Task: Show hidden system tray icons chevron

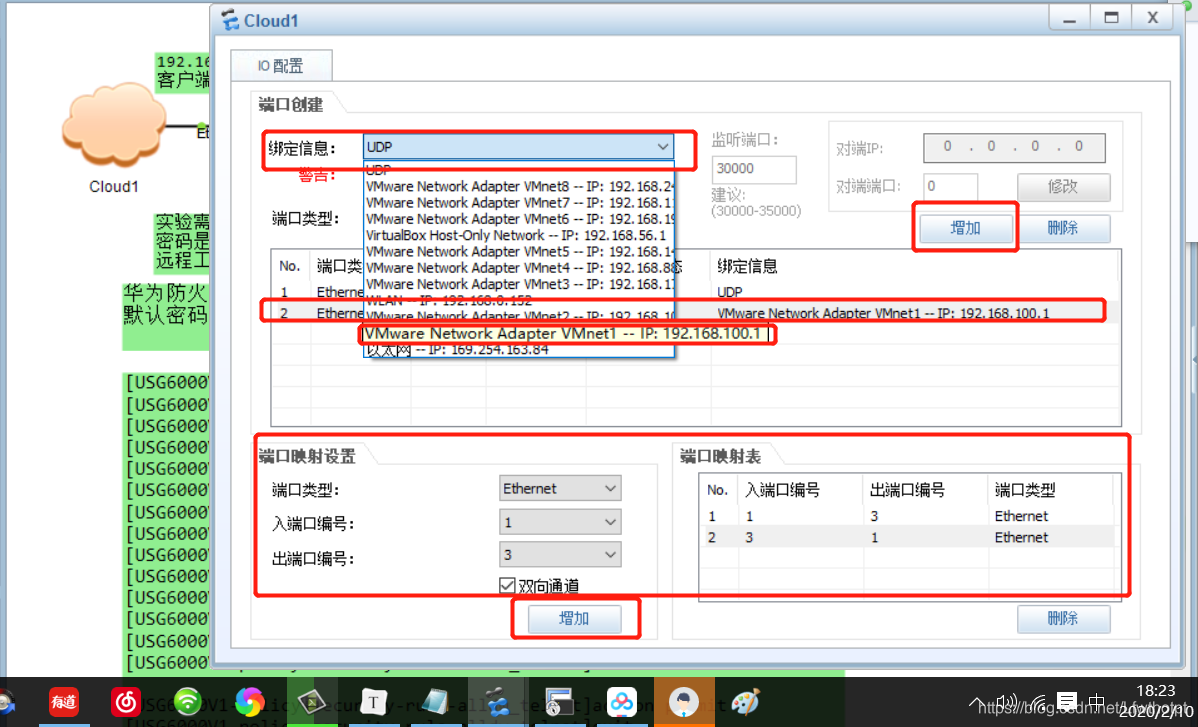Action: [x=976, y=701]
